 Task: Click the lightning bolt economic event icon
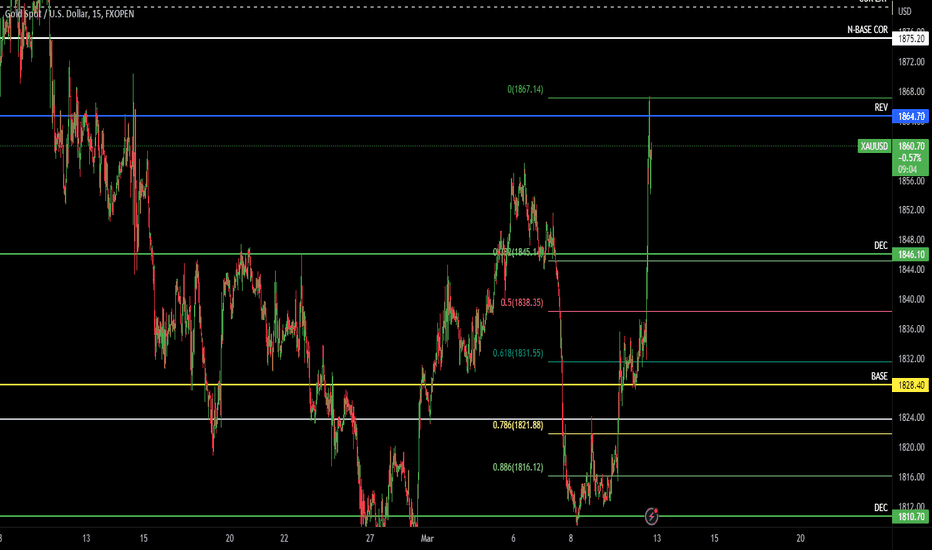[651, 516]
